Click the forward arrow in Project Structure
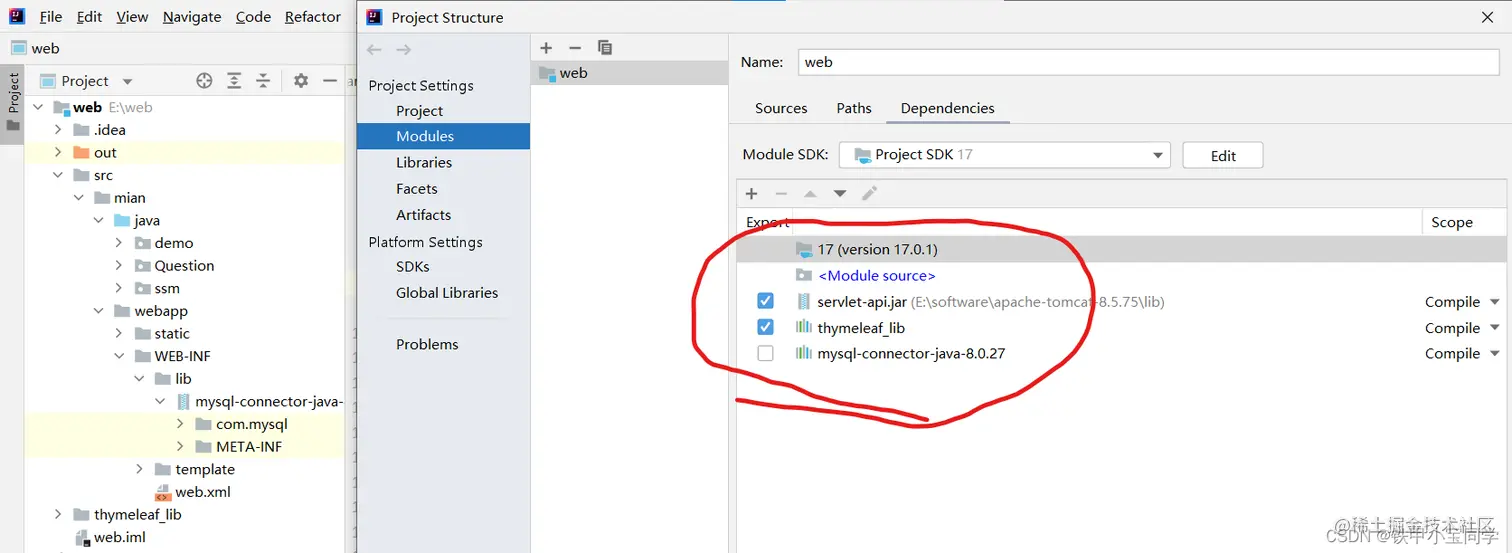The width and height of the screenshot is (1512, 553). (403, 49)
